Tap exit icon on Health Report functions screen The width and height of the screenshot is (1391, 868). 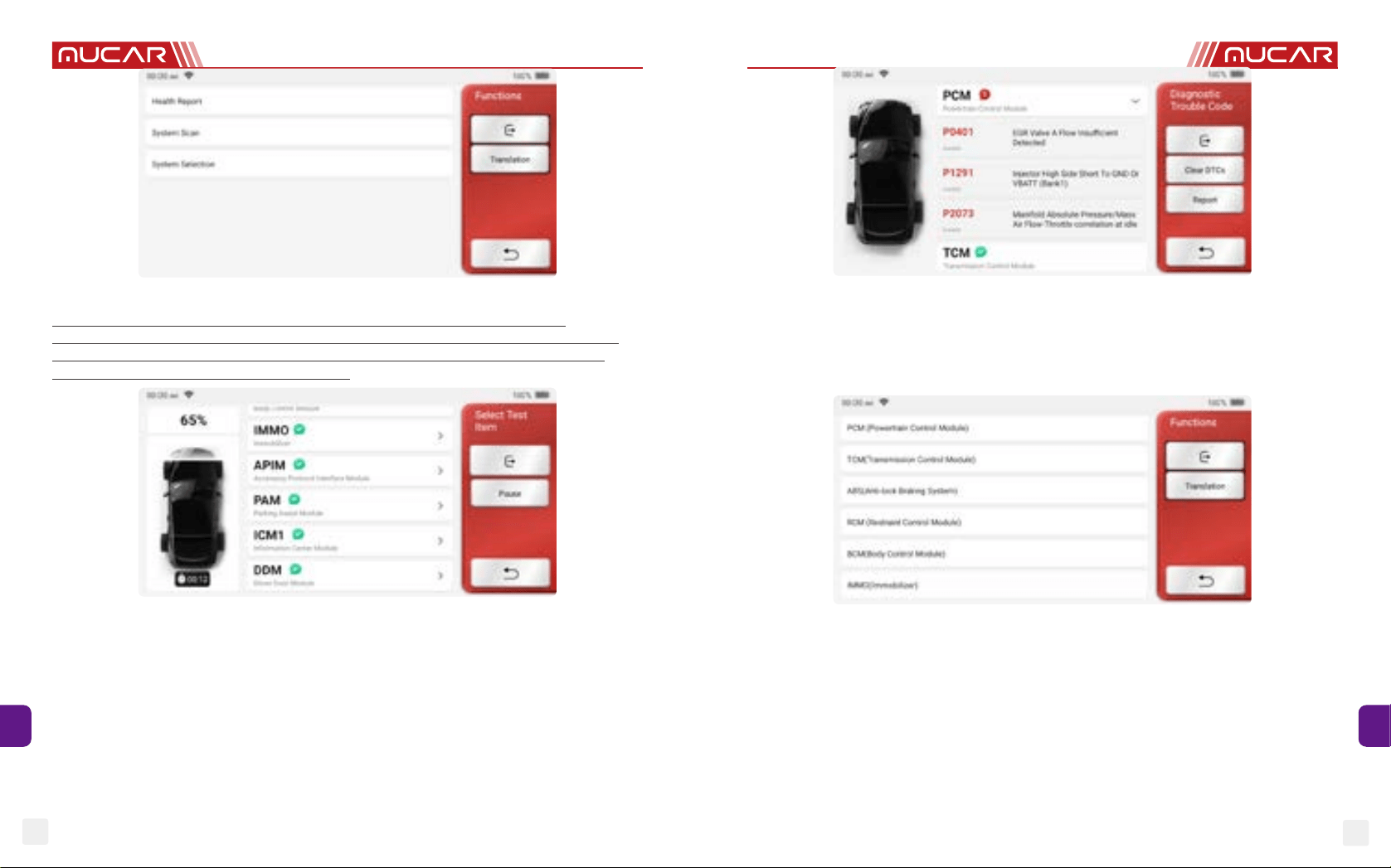(x=509, y=129)
